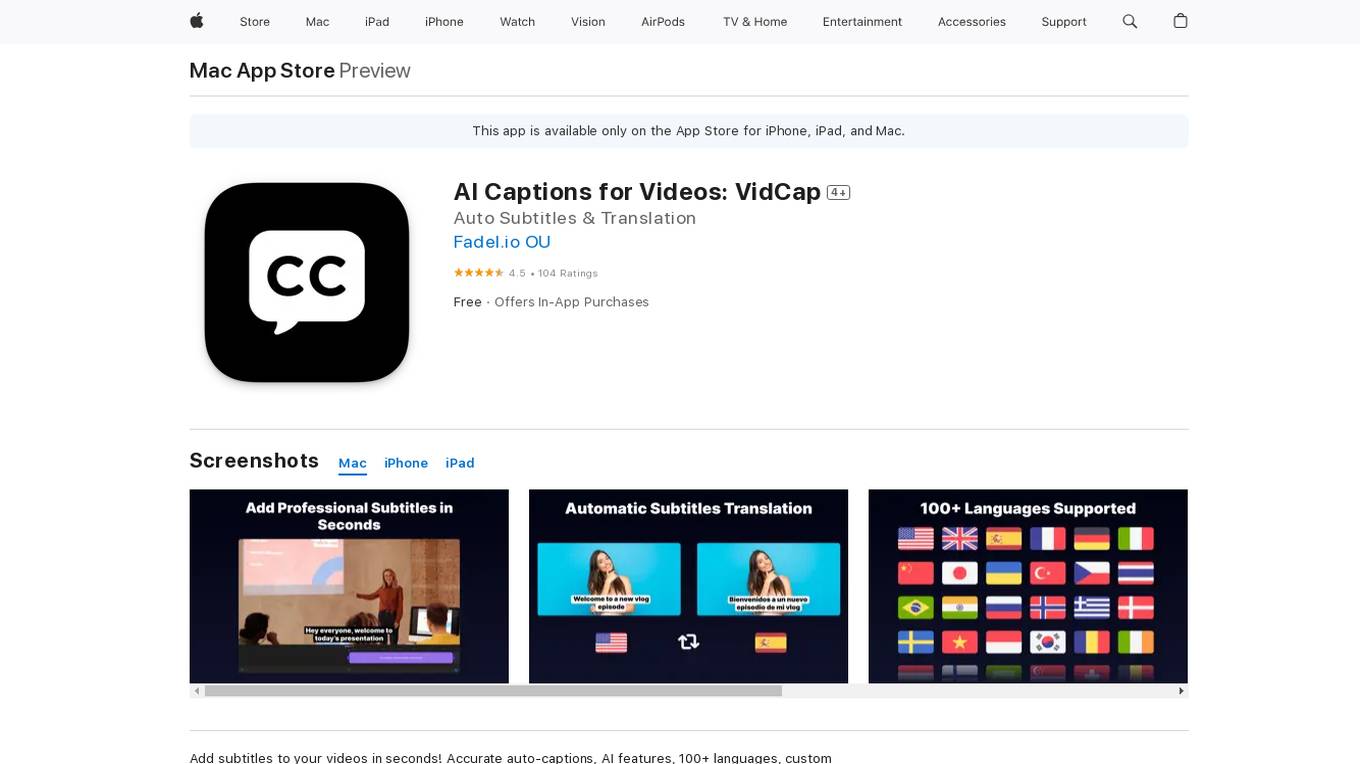The width and height of the screenshot is (1360, 764).
Task: Open the AirPods menu
Action: (x=663, y=22)
